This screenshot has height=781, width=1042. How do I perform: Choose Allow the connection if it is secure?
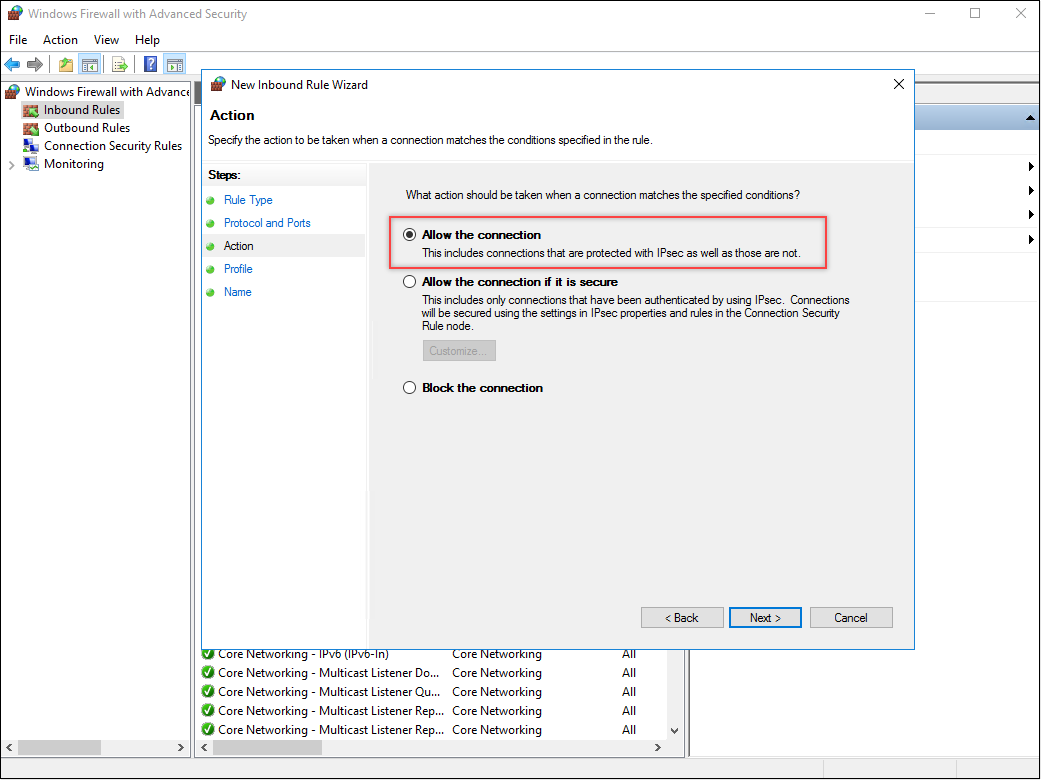409,282
